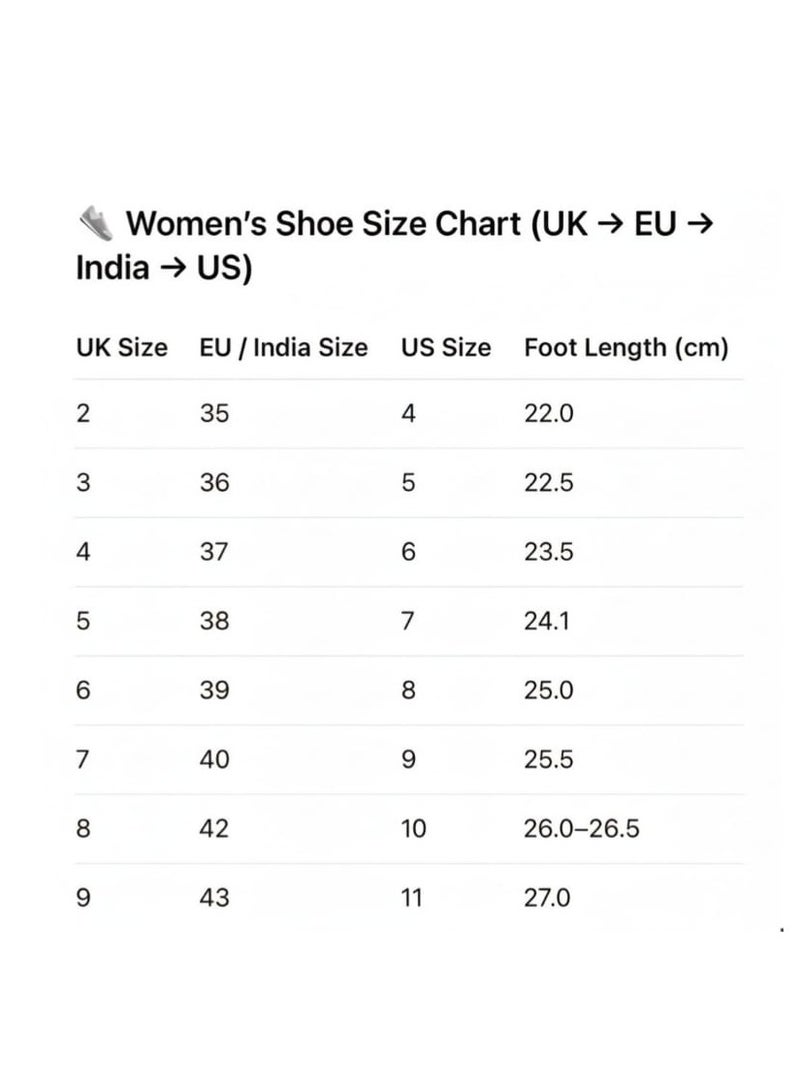Click the 26.0–26.5 foot length range

tap(581, 828)
